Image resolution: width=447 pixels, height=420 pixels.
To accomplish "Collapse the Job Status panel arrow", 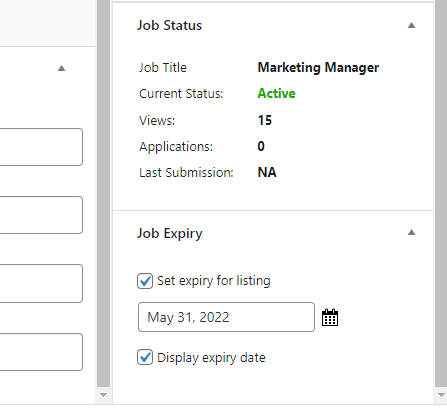I will click(x=411, y=25).
